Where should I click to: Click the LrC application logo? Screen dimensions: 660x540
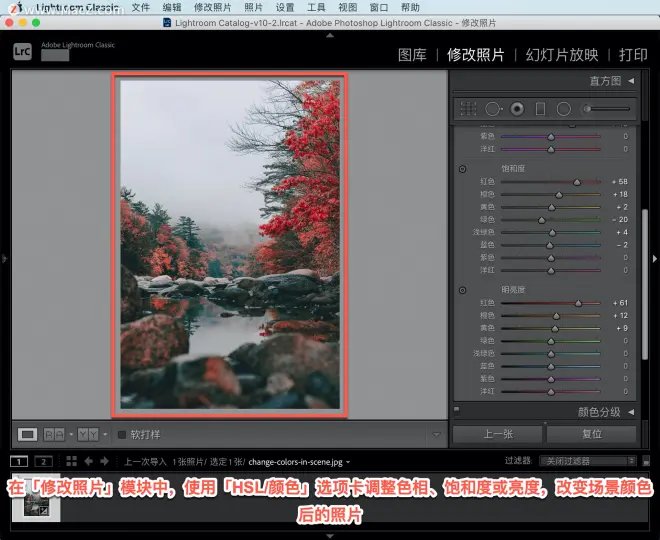[22, 51]
